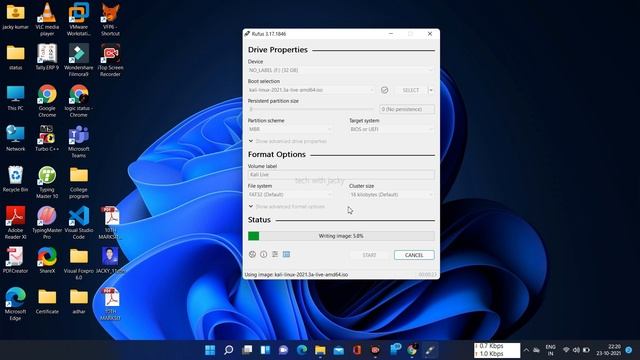Expand Show advanced drive properties
The image size is (640, 360).
coord(288,141)
